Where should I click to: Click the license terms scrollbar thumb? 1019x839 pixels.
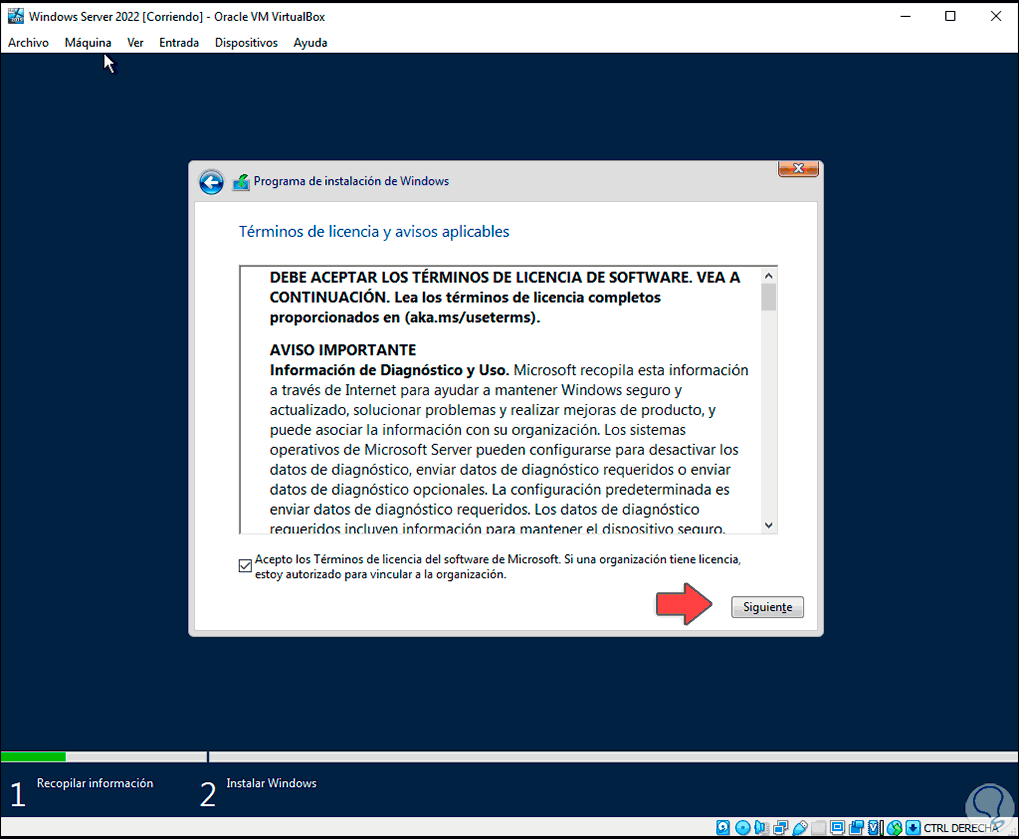(769, 298)
